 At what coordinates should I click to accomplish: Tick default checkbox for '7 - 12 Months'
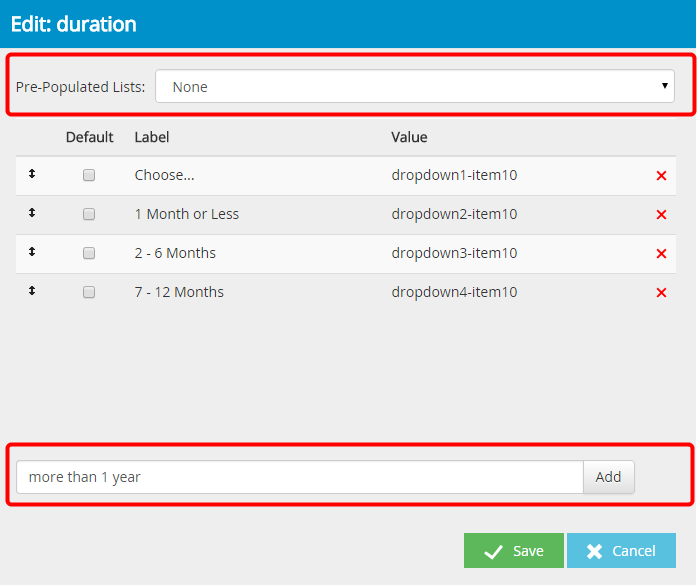89,292
